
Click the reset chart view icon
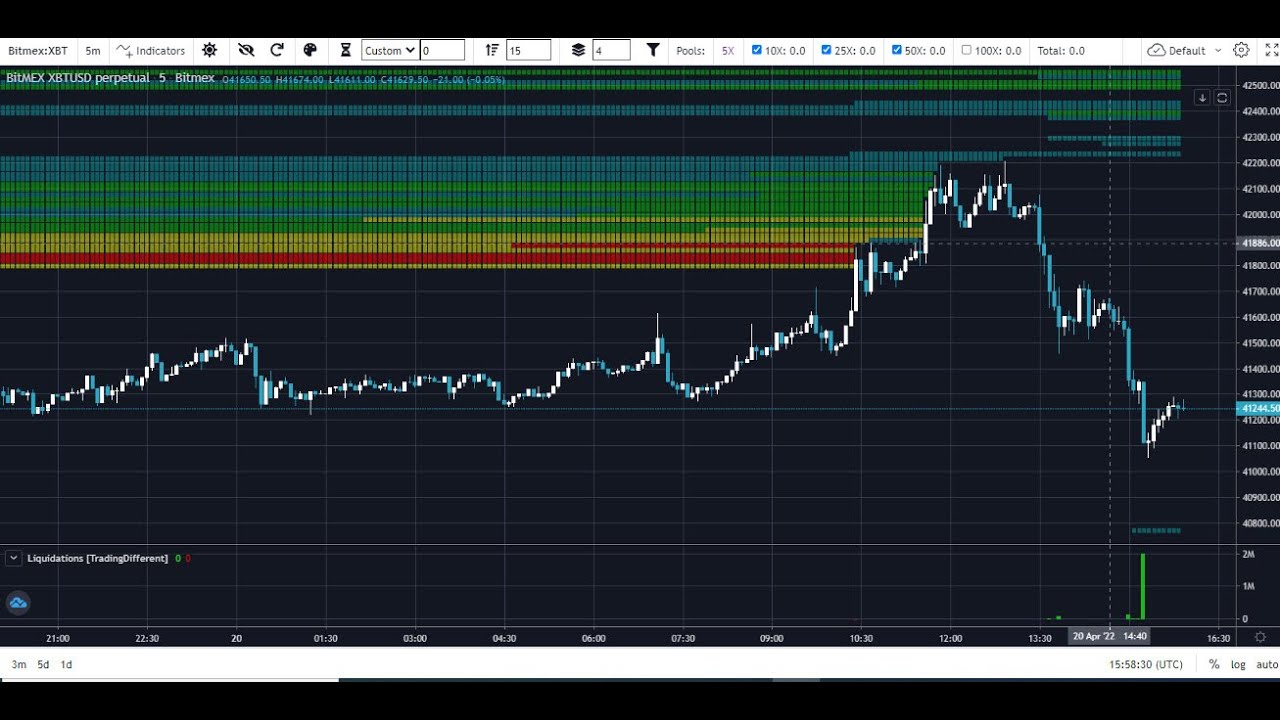[1222, 97]
